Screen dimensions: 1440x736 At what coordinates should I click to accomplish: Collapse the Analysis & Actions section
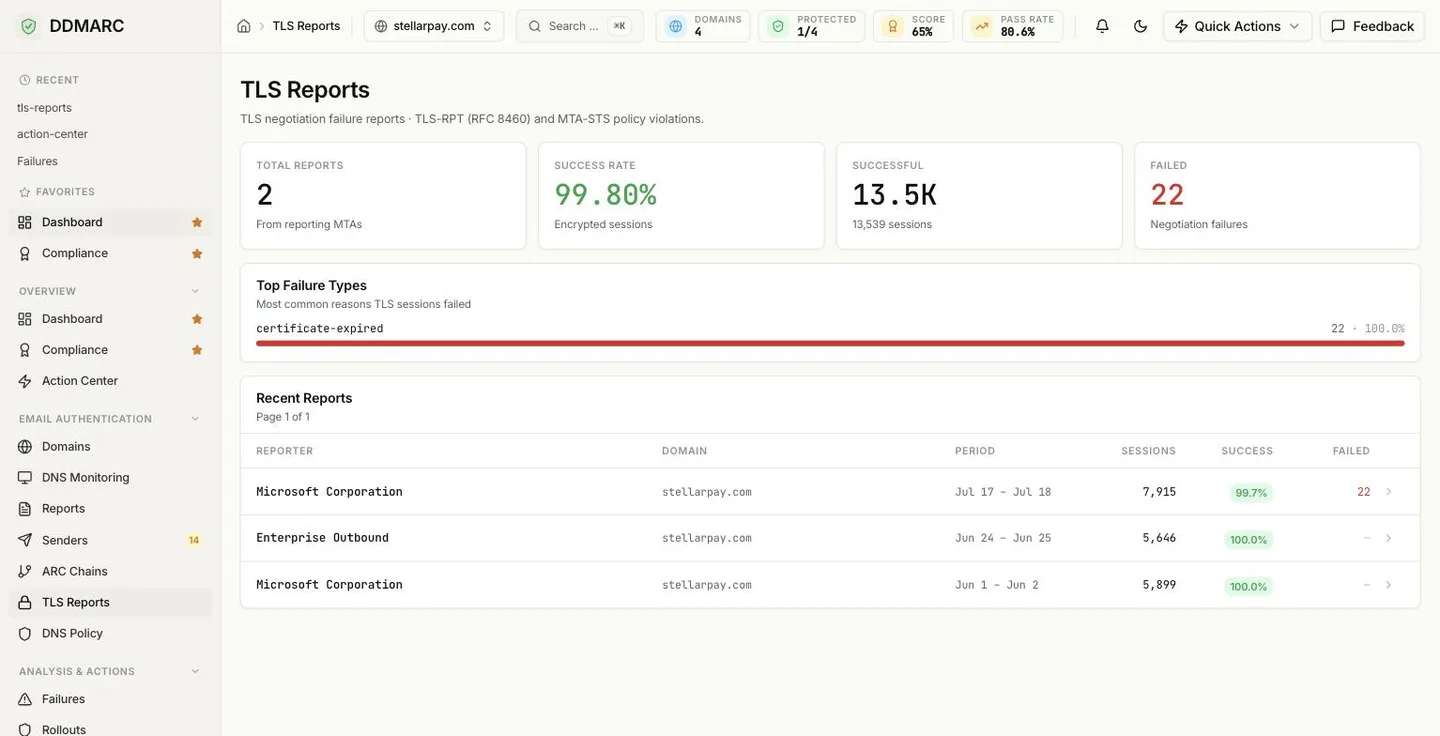[x=195, y=671]
